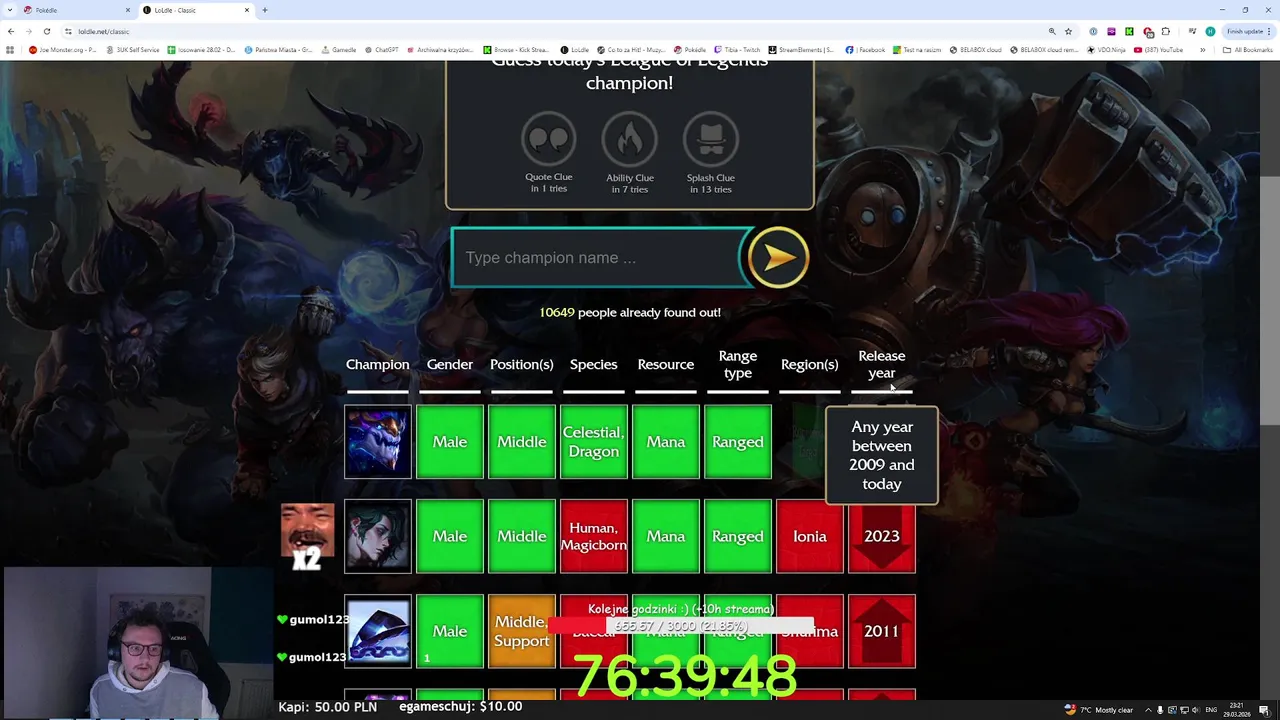Screen dimensions: 1280x720
Task: Open a new browser tab
Action: pyautogui.click(x=265, y=10)
